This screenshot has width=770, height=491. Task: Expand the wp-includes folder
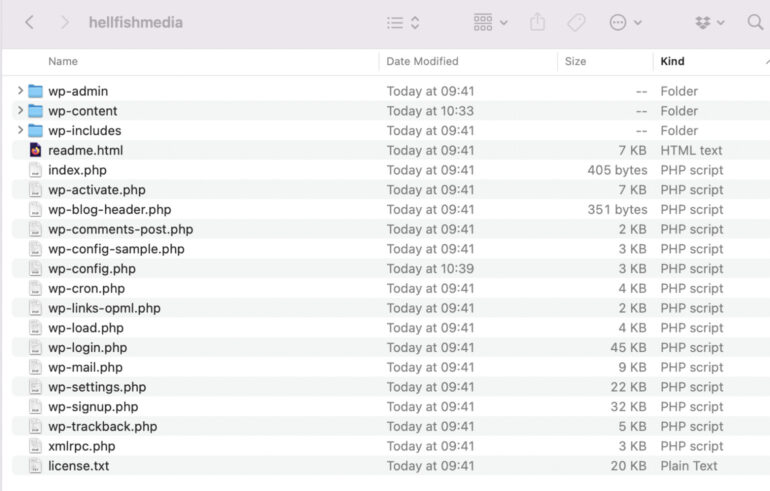click(x=20, y=131)
